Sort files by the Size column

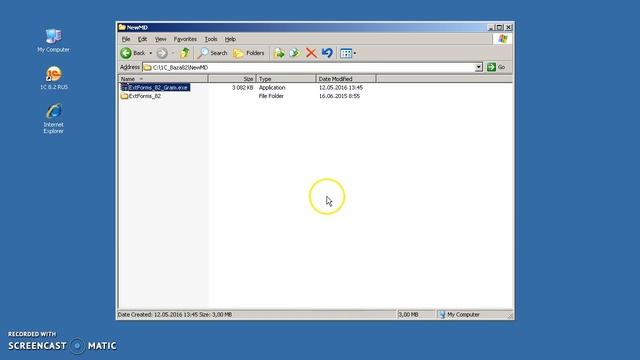[x=232, y=79]
